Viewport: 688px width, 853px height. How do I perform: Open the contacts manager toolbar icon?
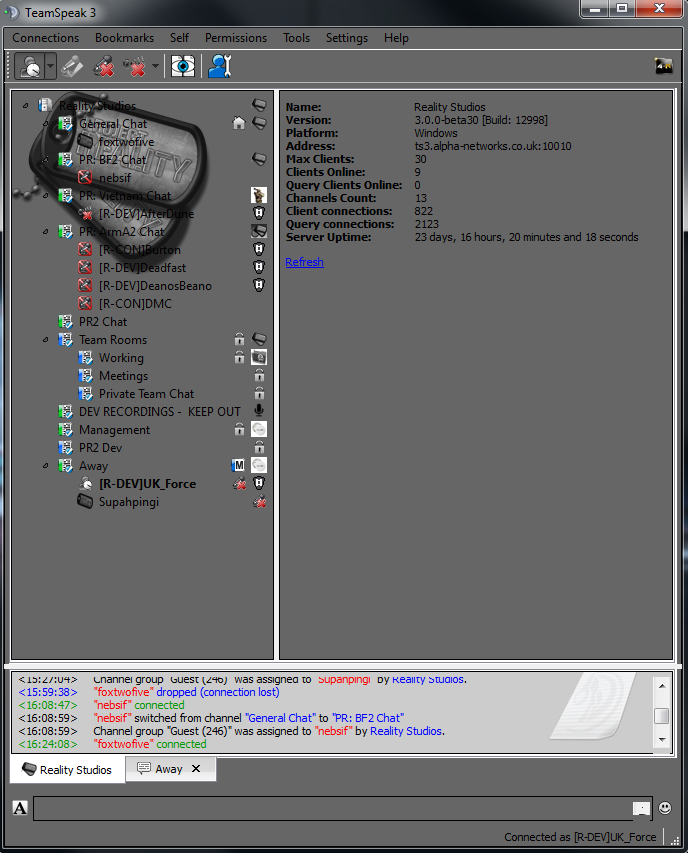click(220, 66)
